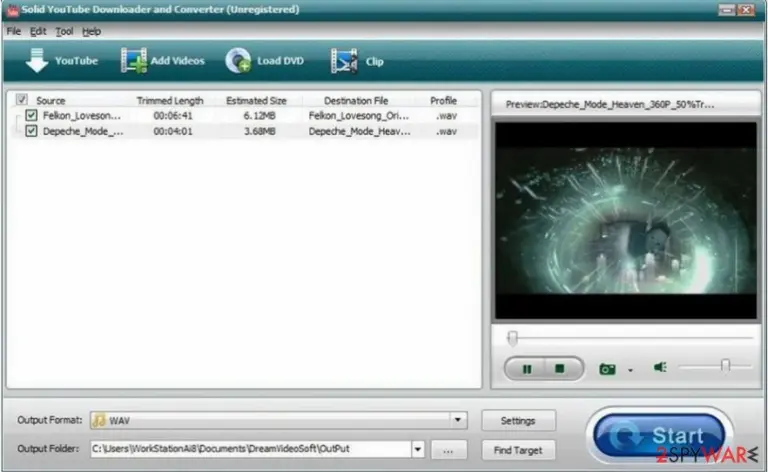Toggle the select-all checkbox beside Source
768x472 pixels.
[22, 100]
